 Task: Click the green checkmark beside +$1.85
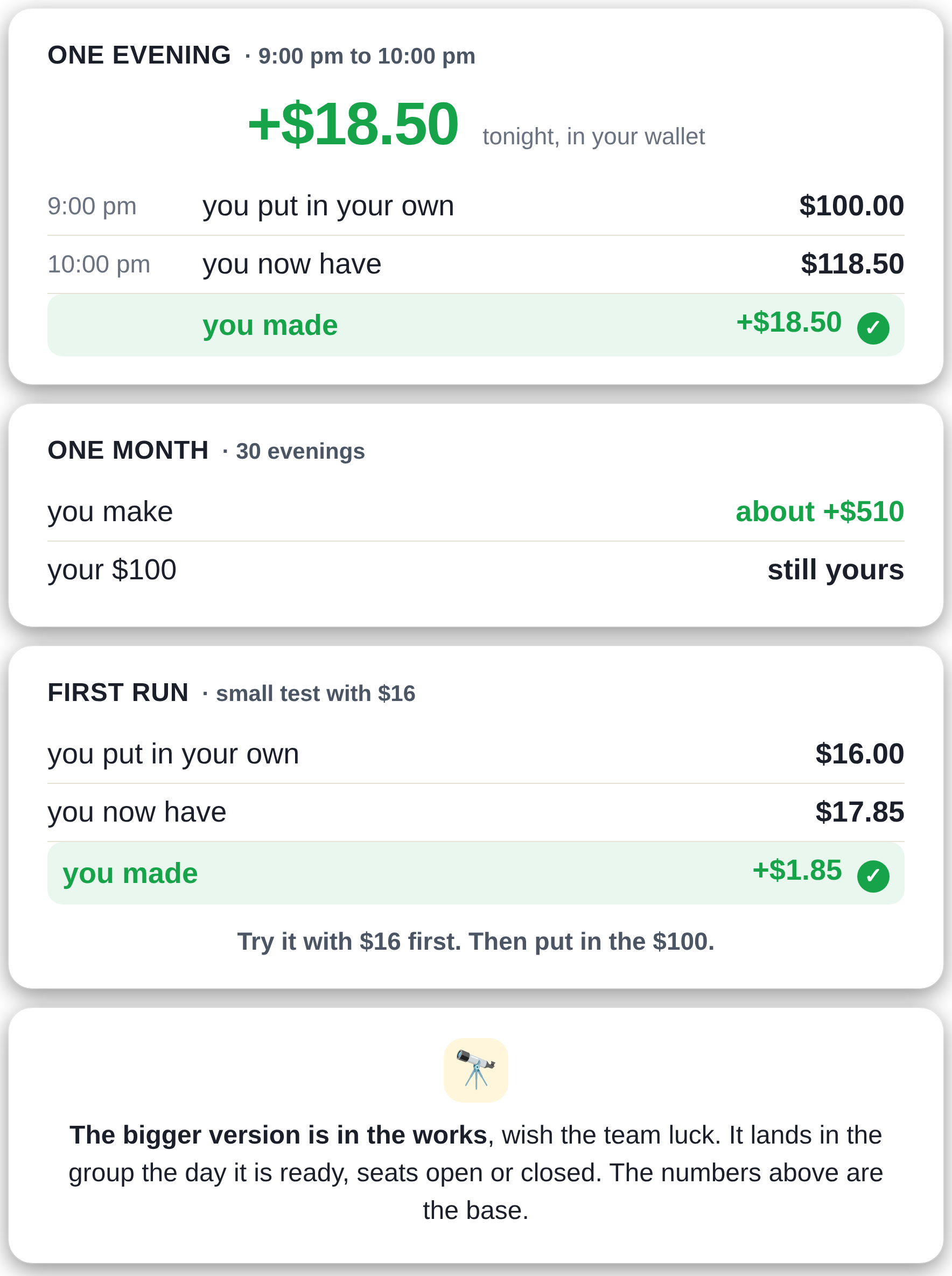pyautogui.click(x=872, y=876)
